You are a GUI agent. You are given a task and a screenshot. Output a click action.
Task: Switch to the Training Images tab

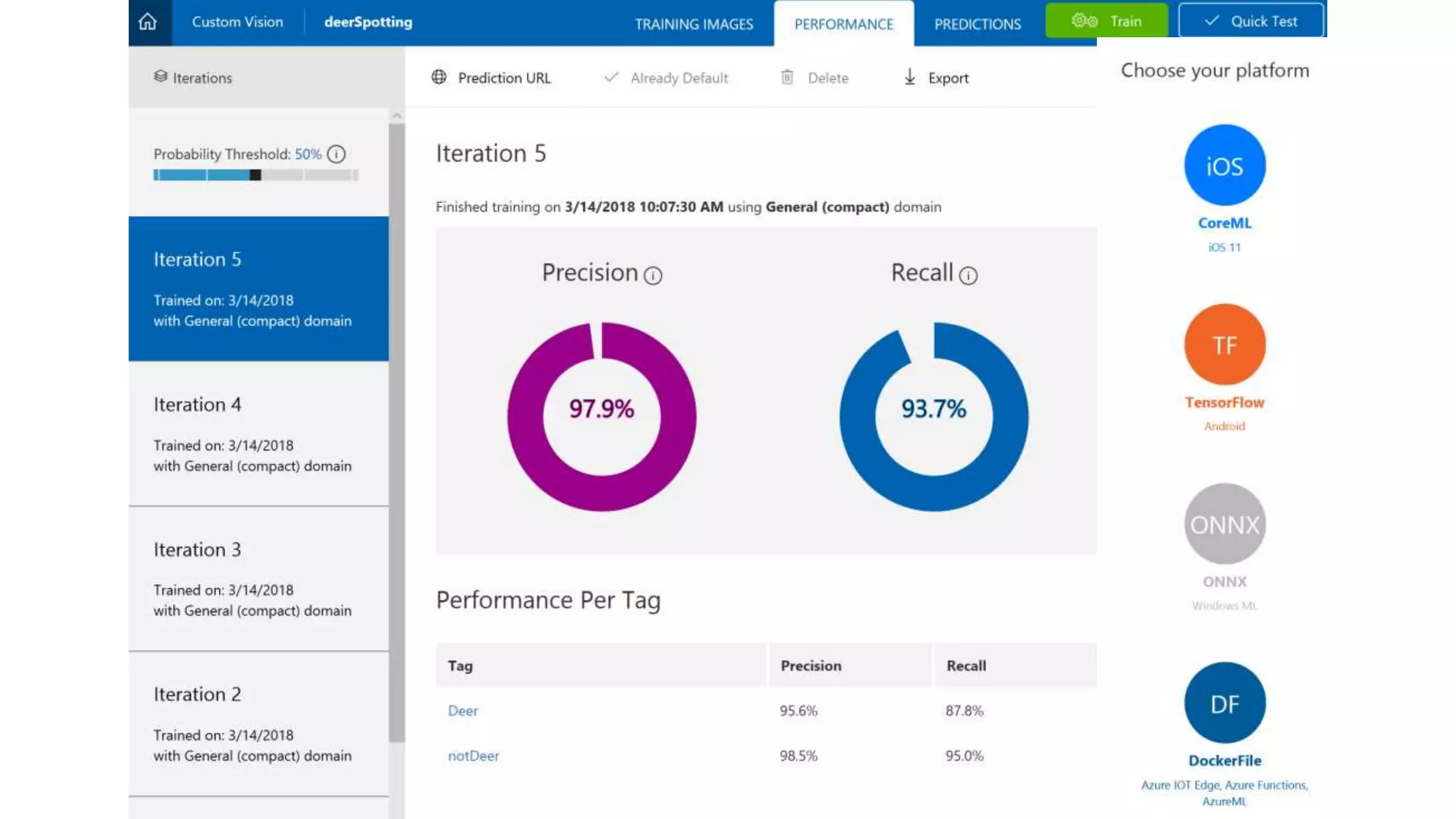[x=693, y=24]
